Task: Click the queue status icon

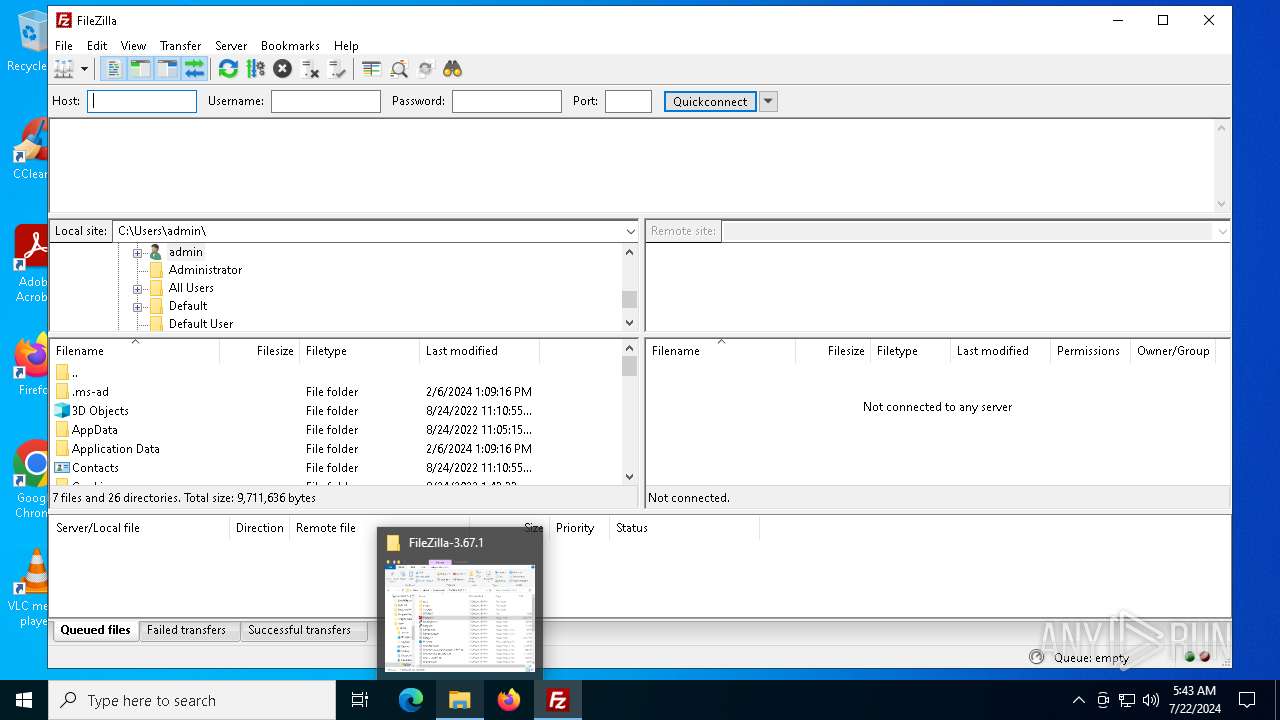Action: [1036, 657]
